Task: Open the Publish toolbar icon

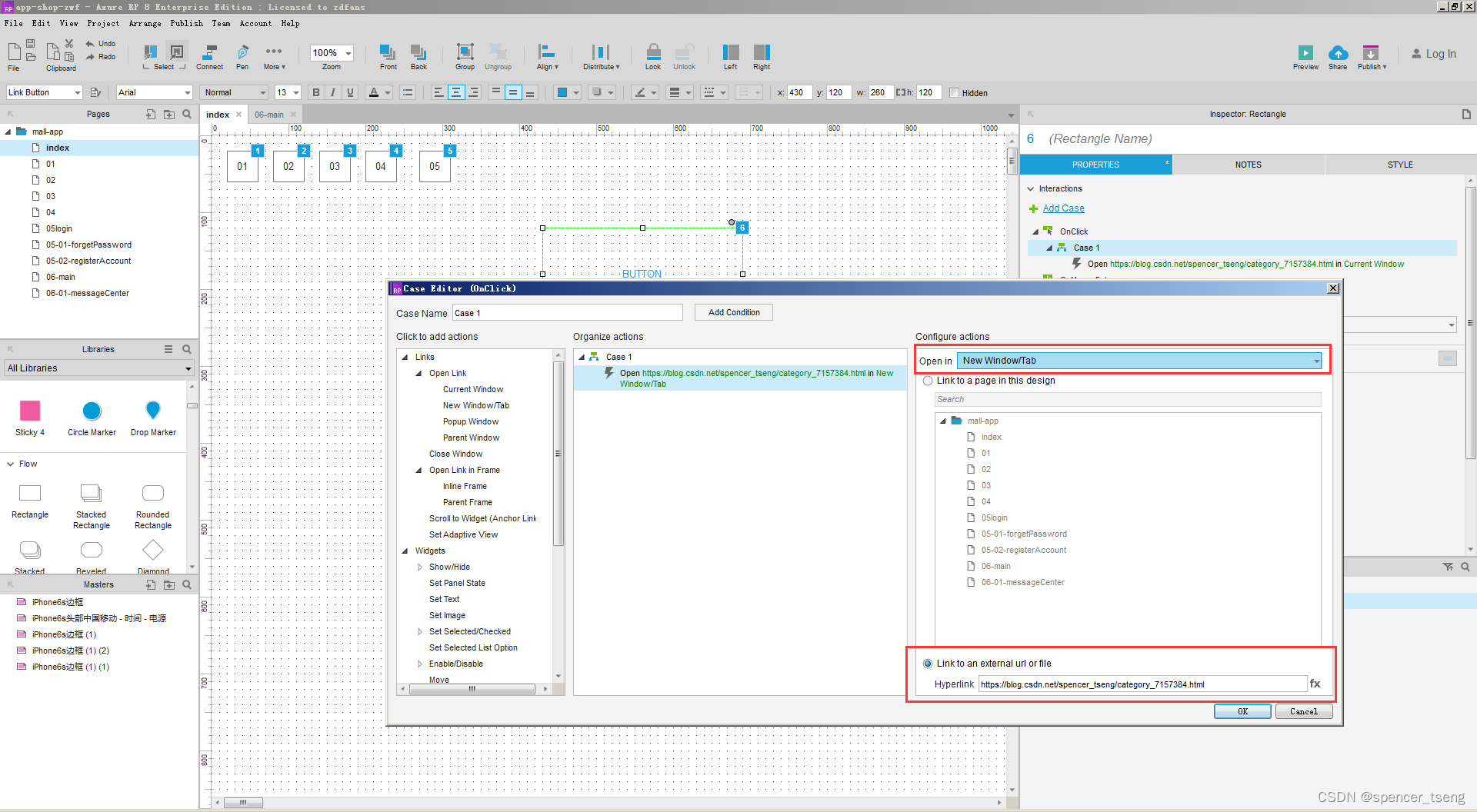Action: point(1371,53)
